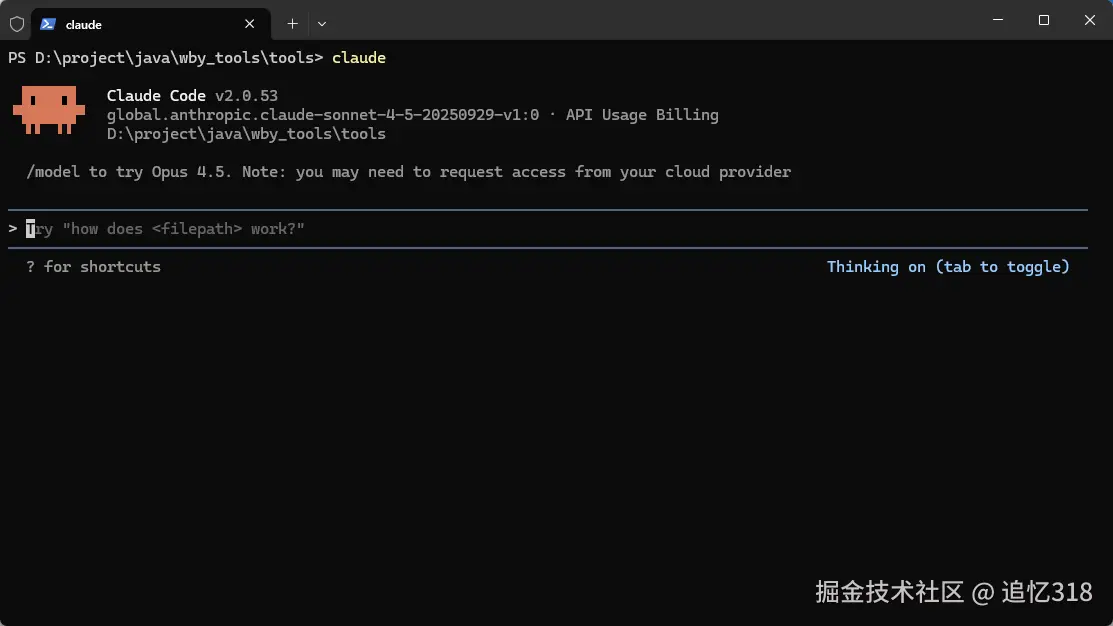Image resolution: width=1113 pixels, height=626 pixels.
Task: Click the API Usage Billing label
Action: pyautogui.click(x=642, y=115)
